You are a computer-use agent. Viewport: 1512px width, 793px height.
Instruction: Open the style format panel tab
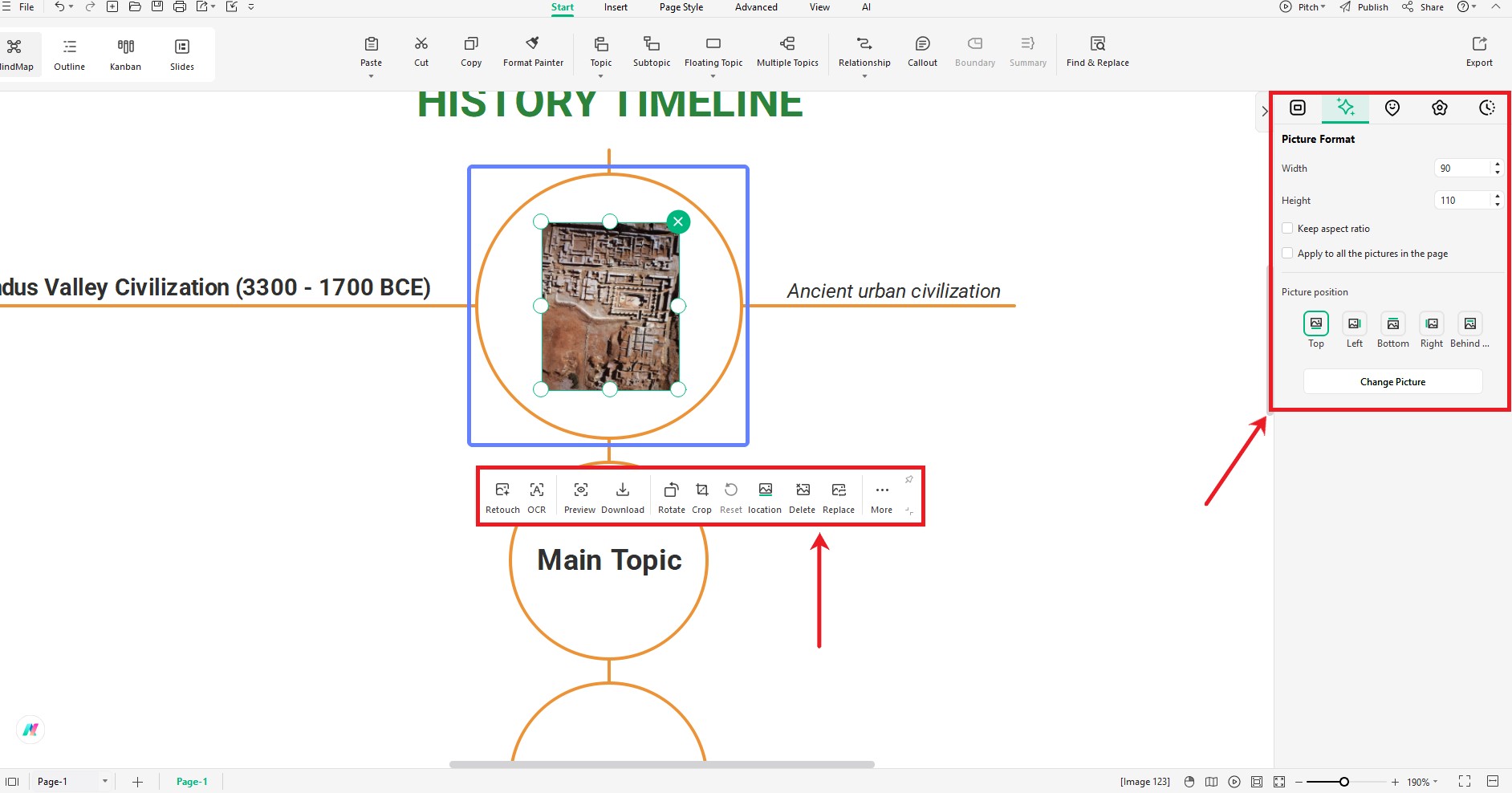coord(1298,108)
